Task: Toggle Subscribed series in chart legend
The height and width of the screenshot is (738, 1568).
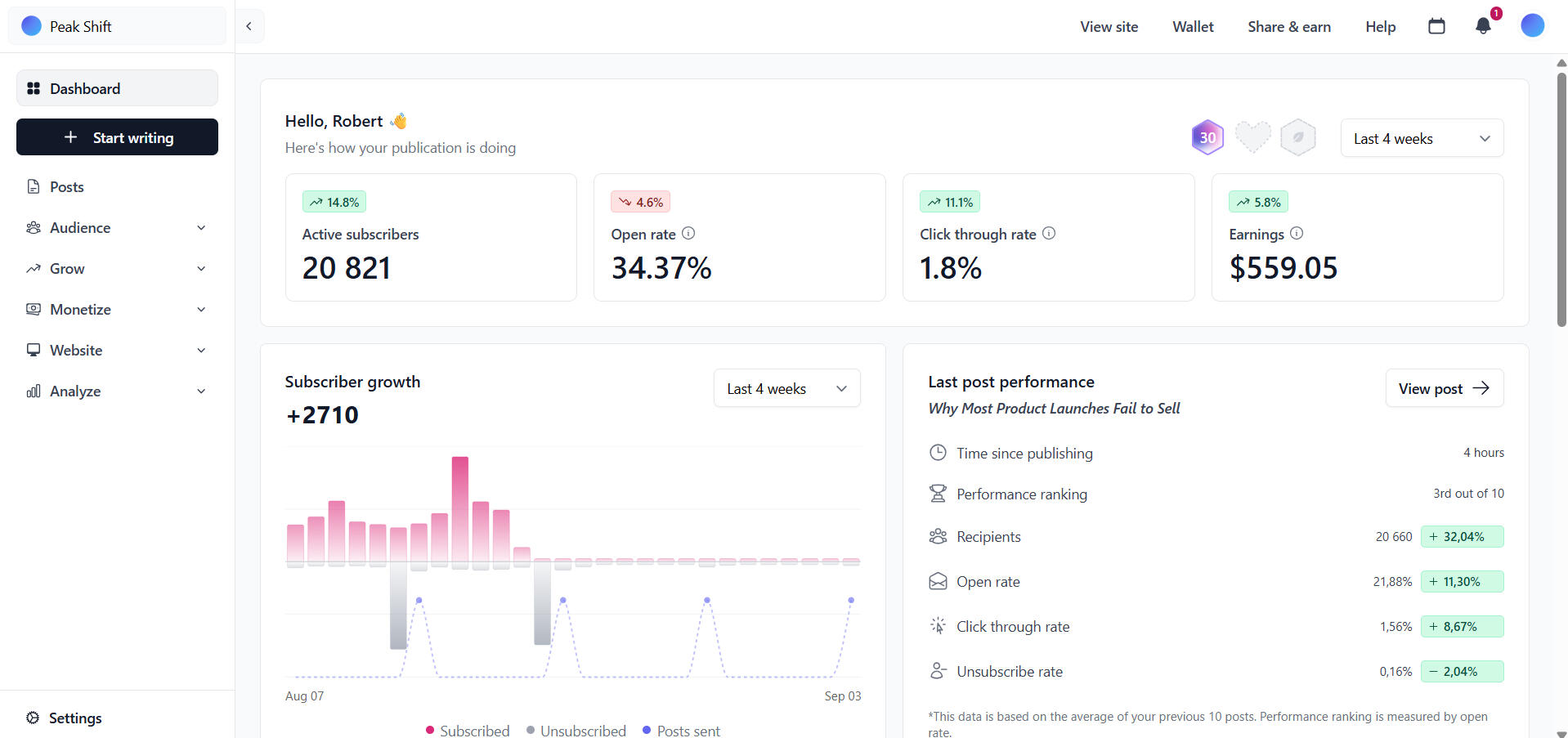Action: pyautogui.click(x=468, y=730)
